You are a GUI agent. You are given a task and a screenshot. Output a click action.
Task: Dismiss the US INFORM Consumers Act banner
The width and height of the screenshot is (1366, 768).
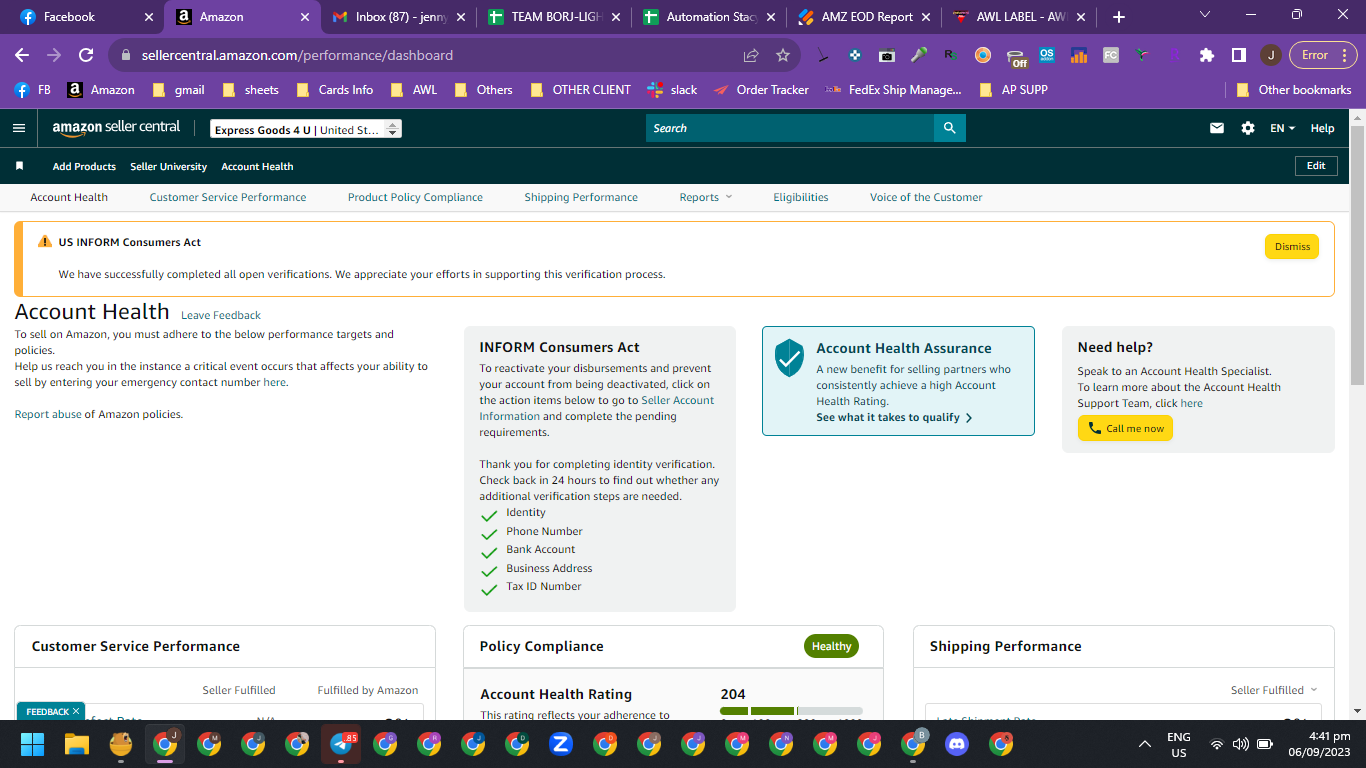click(x=1292, y=247)
